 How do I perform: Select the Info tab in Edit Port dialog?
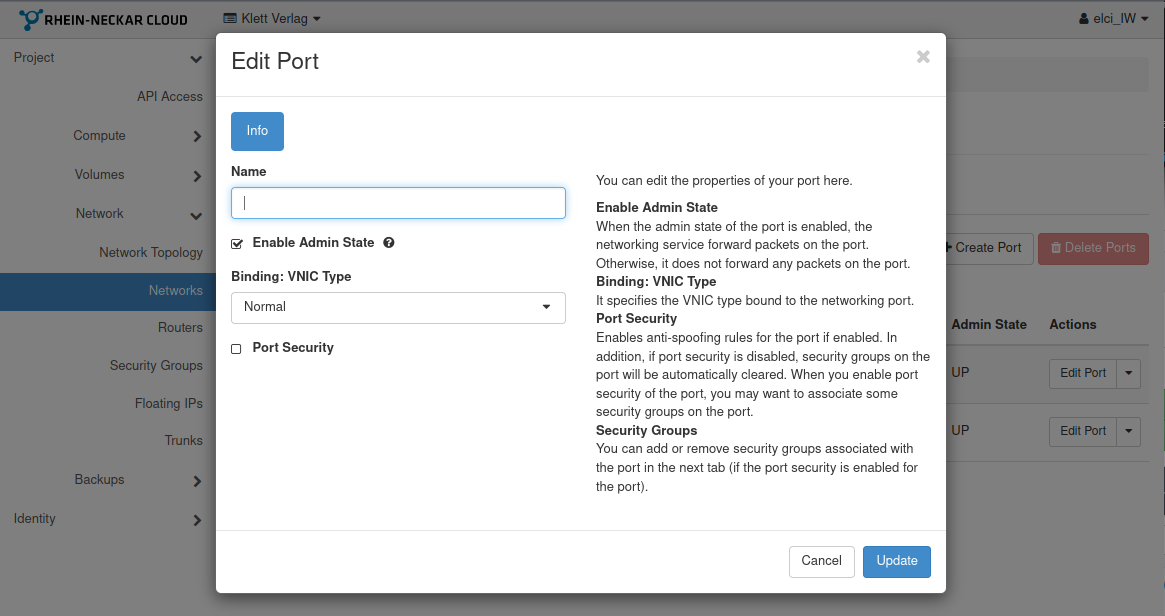pyautogui.click(x=257, y=130)
